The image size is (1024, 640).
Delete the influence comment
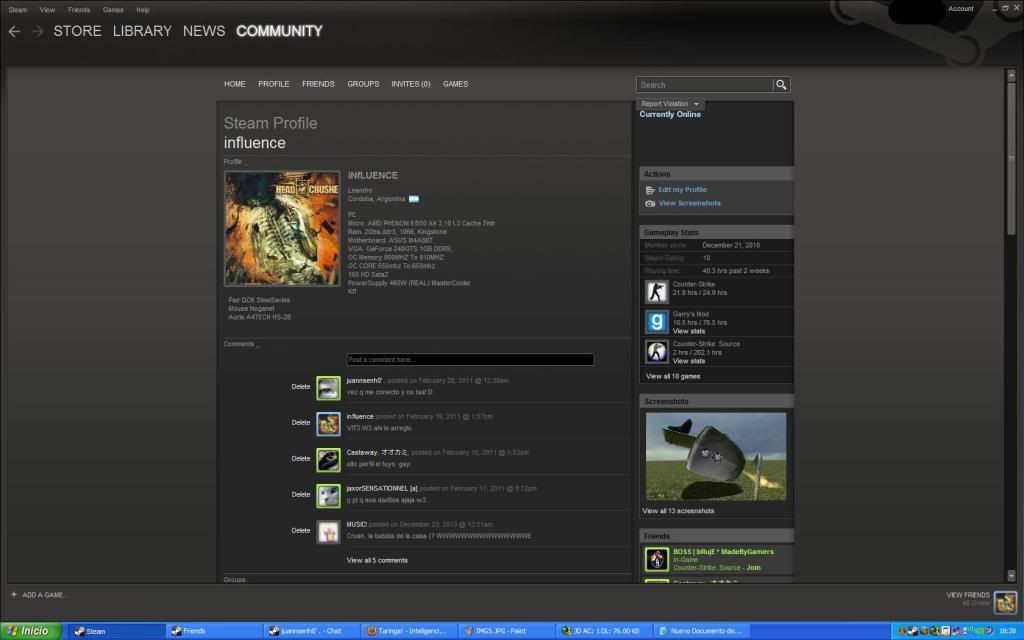coord(300,423)
